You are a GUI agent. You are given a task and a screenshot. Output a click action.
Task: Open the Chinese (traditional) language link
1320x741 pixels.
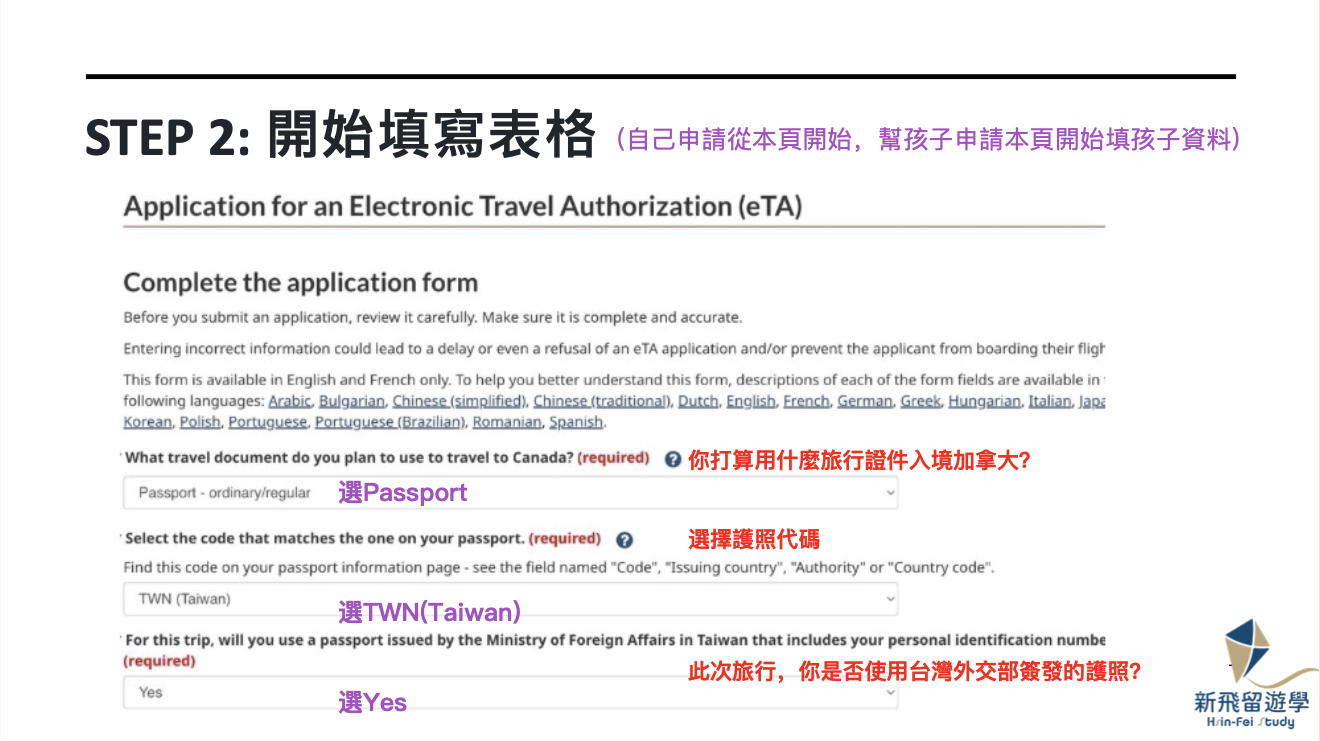602,401
